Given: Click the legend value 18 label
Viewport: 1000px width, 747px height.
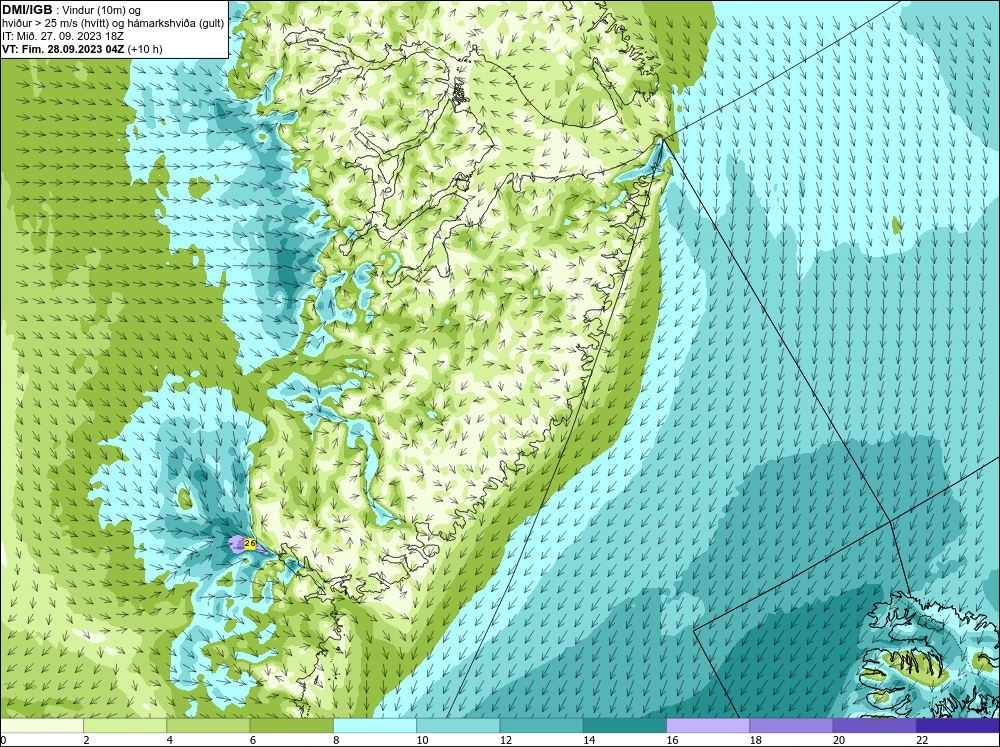Looking at the screenshot, I should (x=755, y=740).
